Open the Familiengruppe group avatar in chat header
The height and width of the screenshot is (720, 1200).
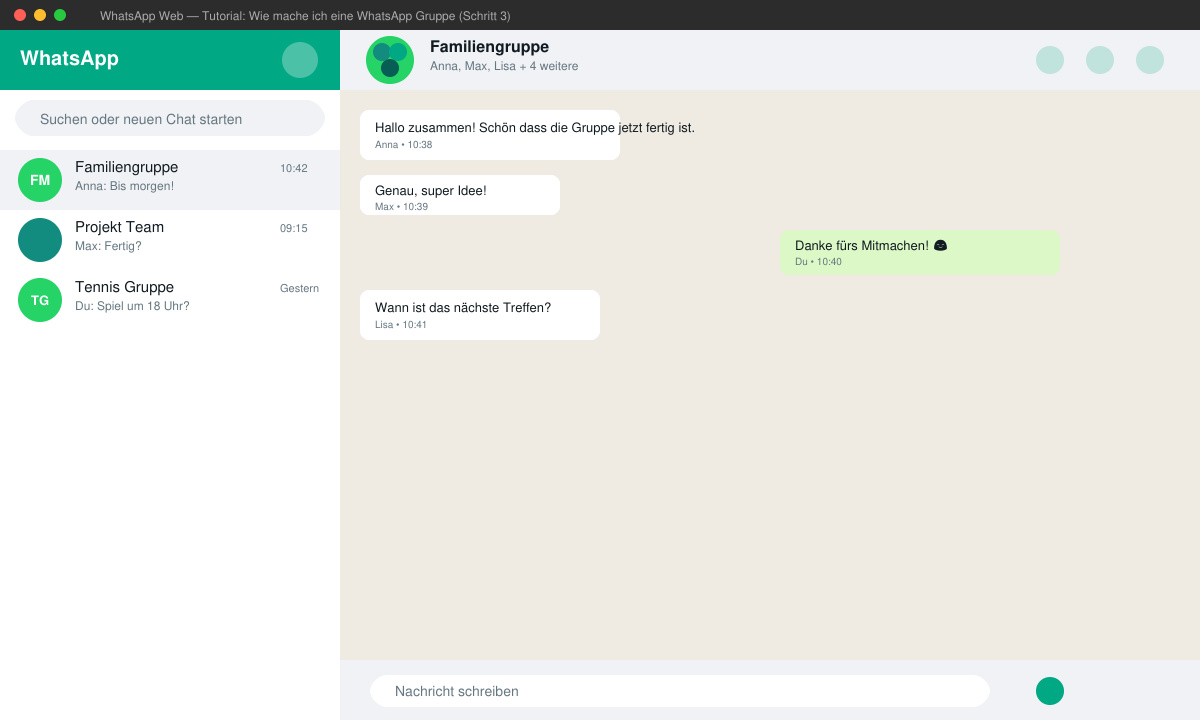pos(390,60)
